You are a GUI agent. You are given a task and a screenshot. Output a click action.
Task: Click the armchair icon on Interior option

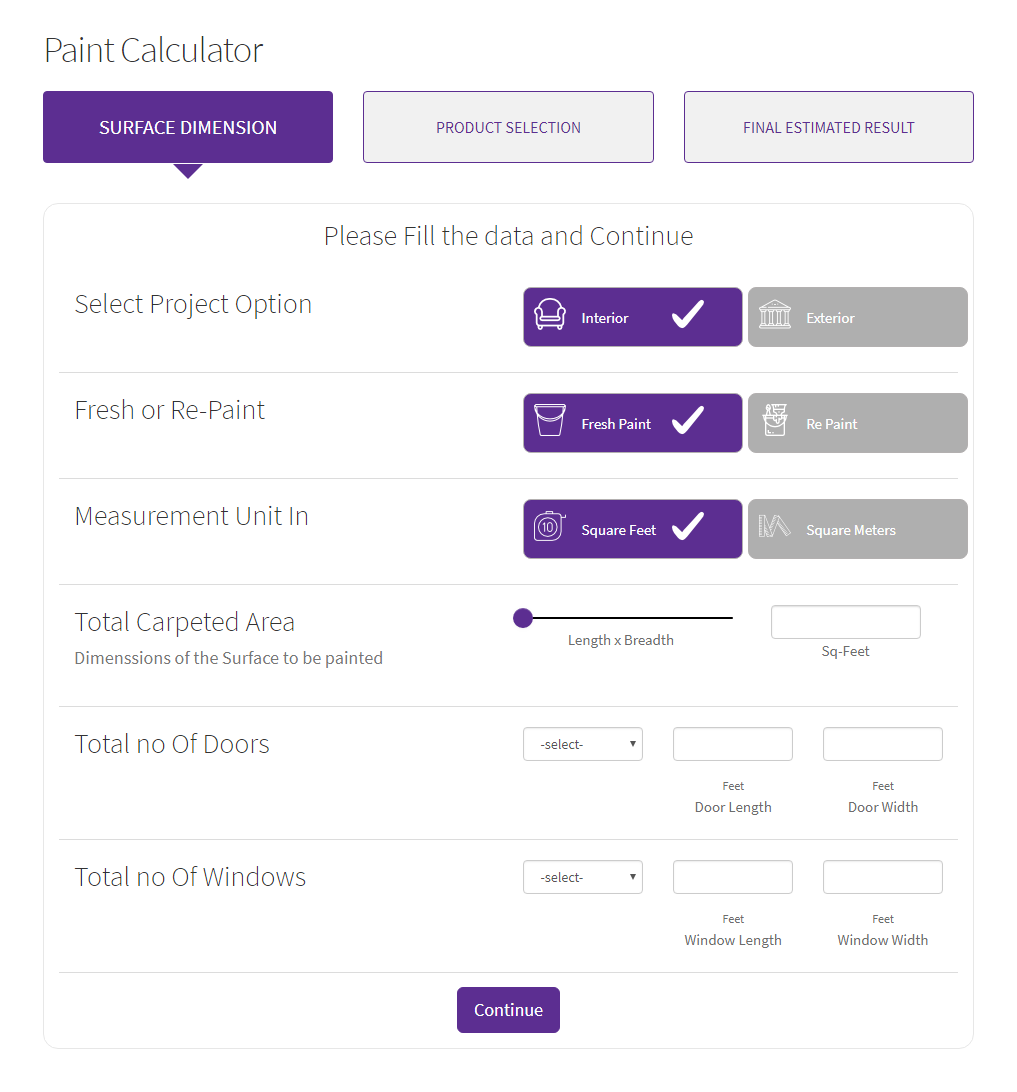550,315
